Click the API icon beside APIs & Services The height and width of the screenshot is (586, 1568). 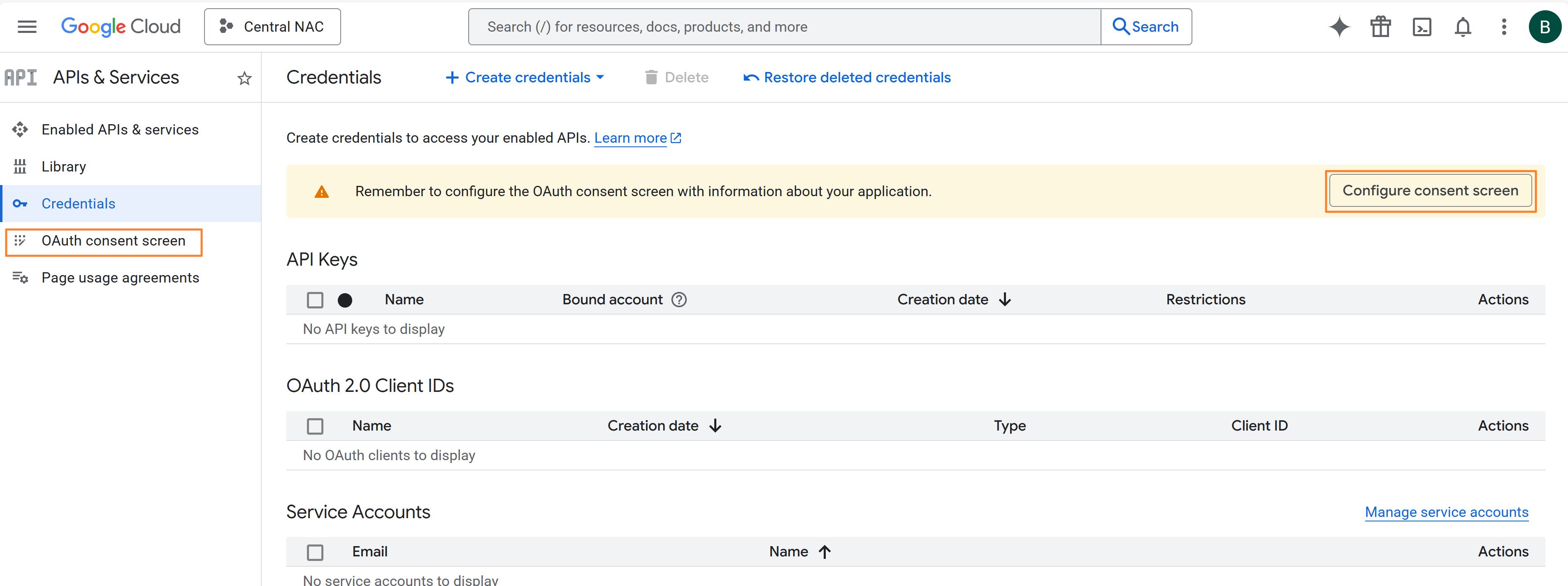point(20,77)
